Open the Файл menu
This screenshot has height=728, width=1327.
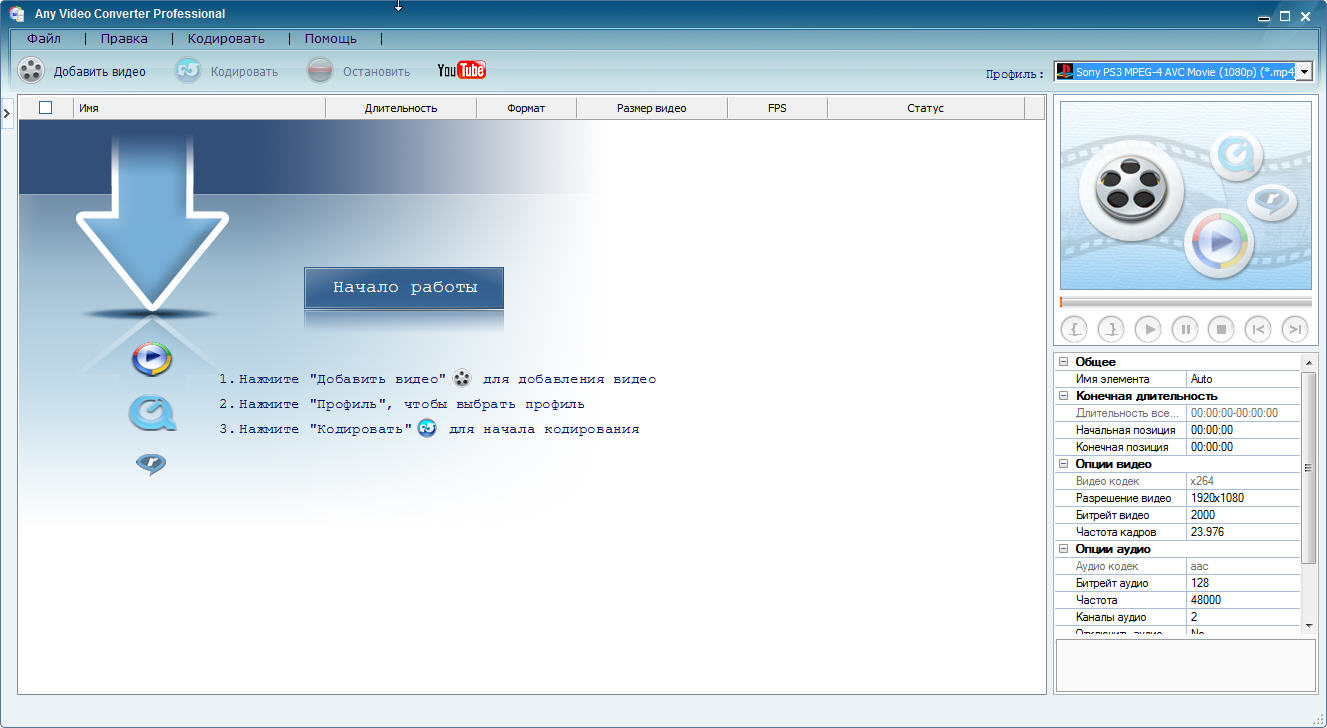point(44,39)
